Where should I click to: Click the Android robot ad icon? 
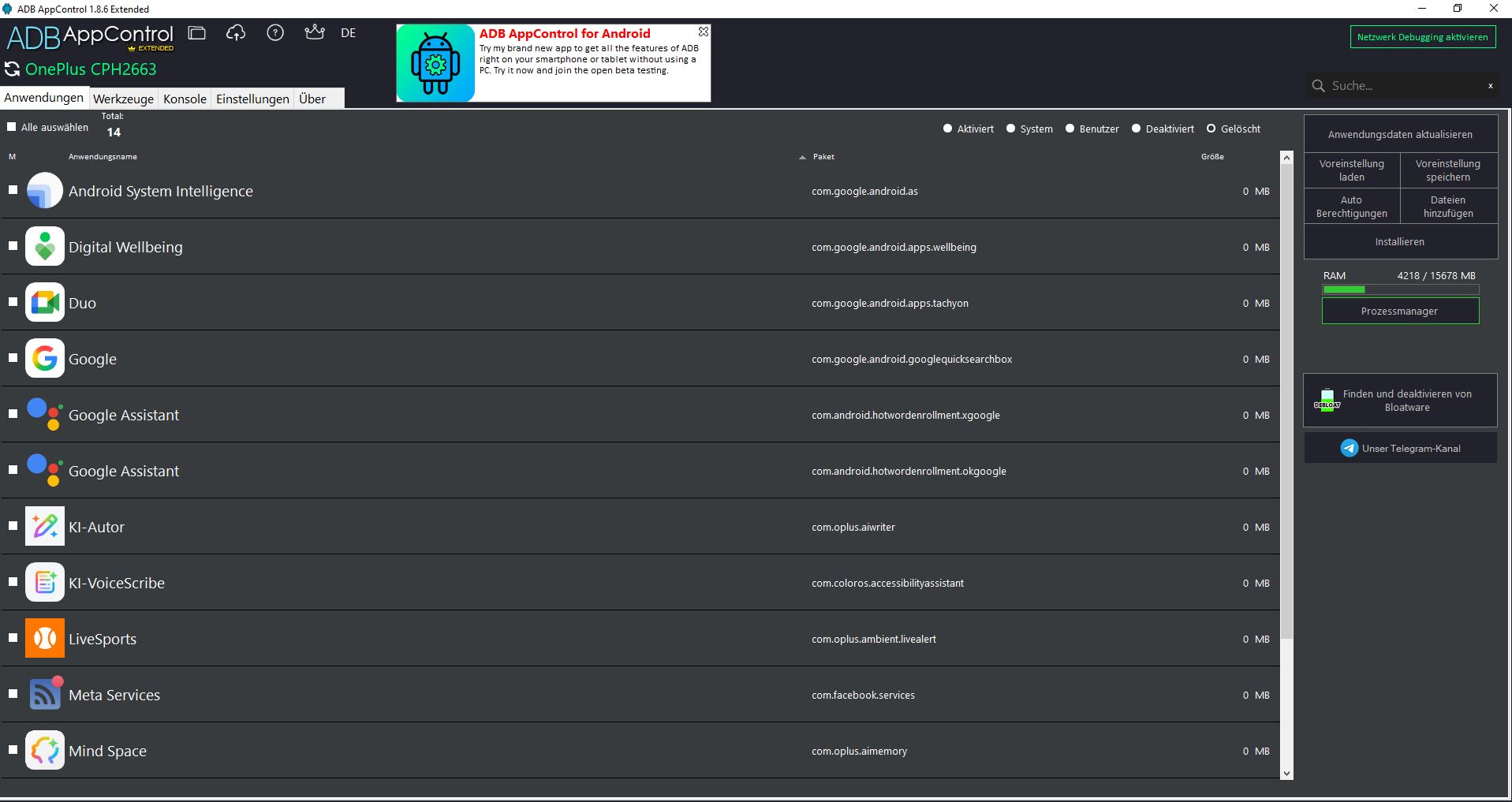[435, 63]
